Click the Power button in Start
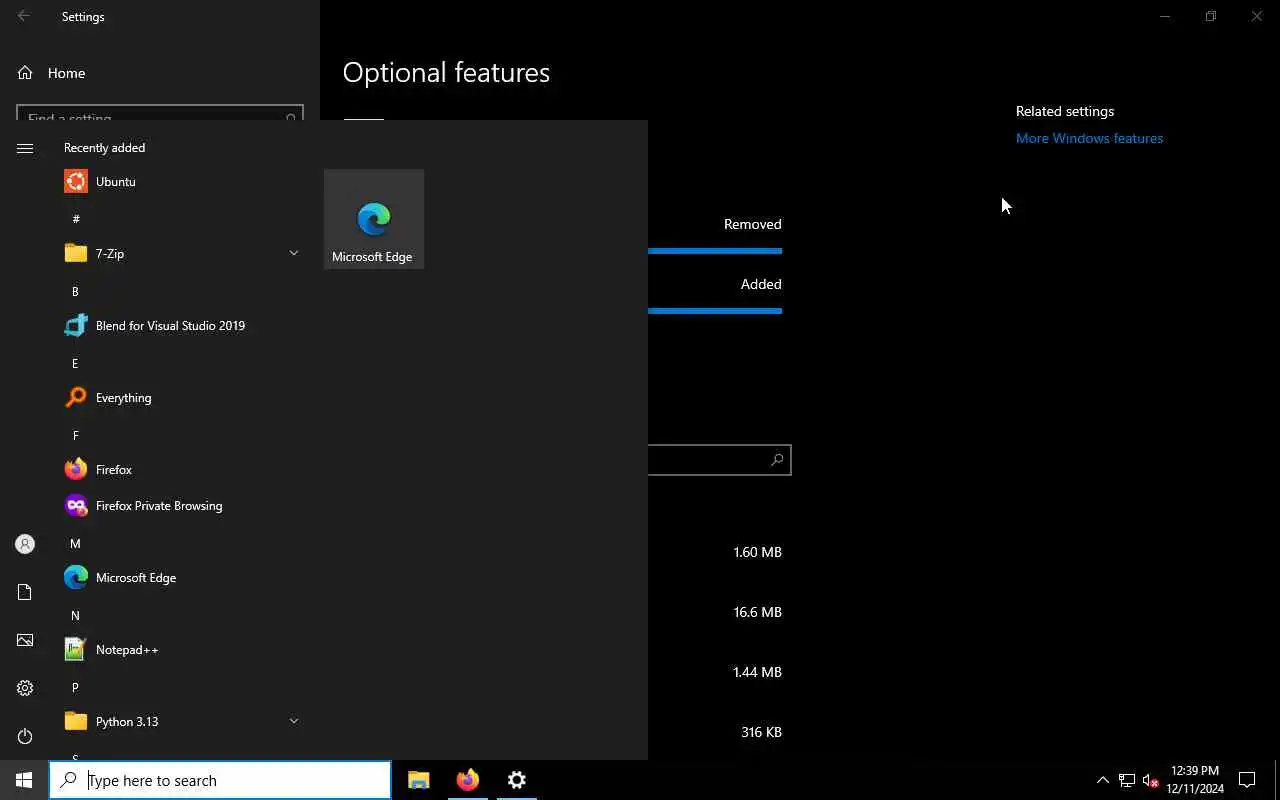 [x=25, y=736]
